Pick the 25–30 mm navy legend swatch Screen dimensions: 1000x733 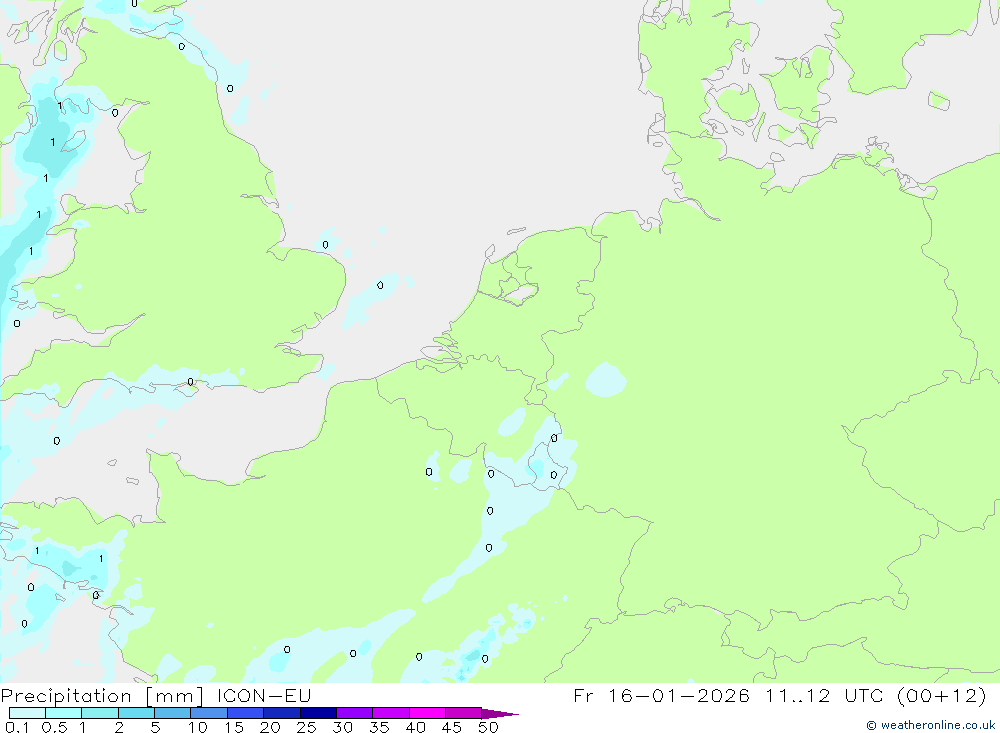pos(318,713)
